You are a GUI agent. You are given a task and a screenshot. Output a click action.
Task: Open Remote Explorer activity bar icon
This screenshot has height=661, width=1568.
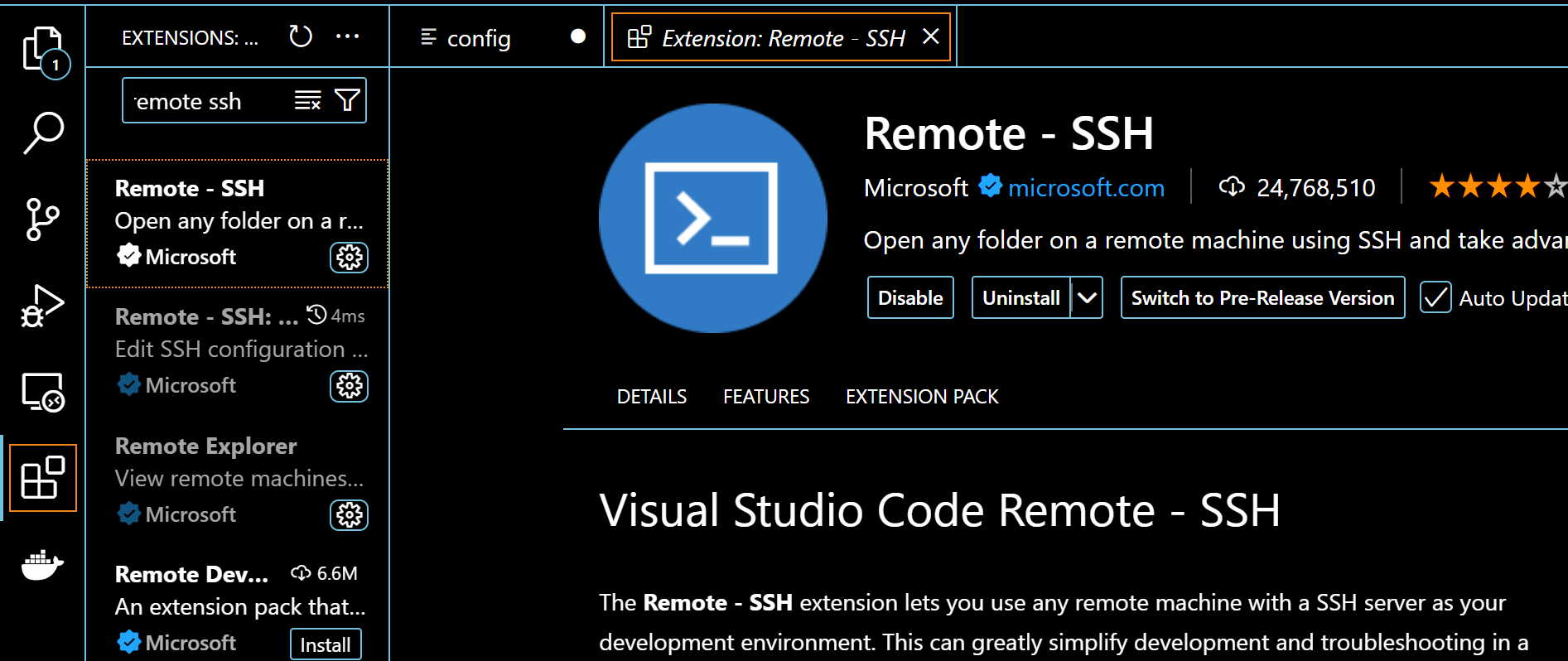click(43, 392)
